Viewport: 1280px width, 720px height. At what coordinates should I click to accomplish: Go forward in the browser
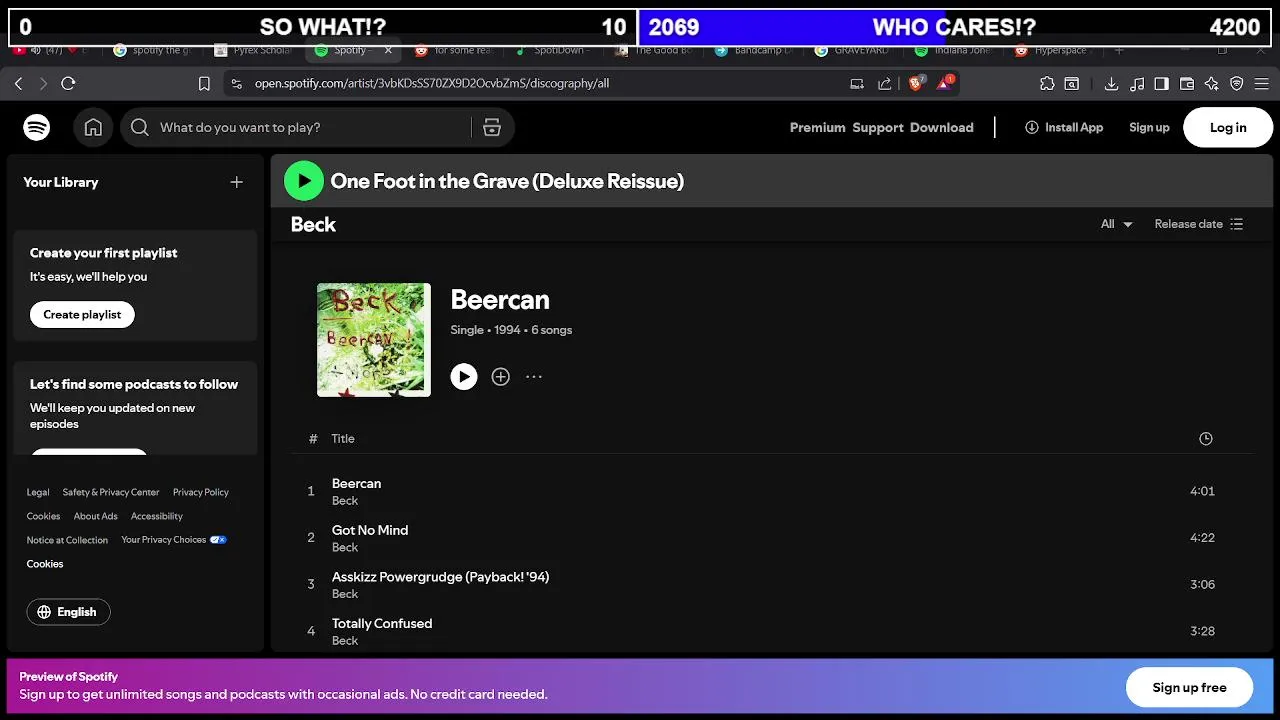click(x=43, y=84)
